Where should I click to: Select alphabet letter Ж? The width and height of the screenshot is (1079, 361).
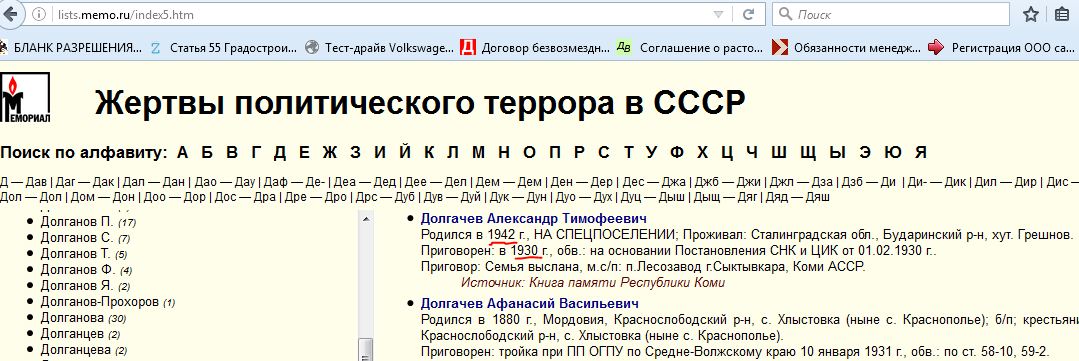(x=330, y=153)
